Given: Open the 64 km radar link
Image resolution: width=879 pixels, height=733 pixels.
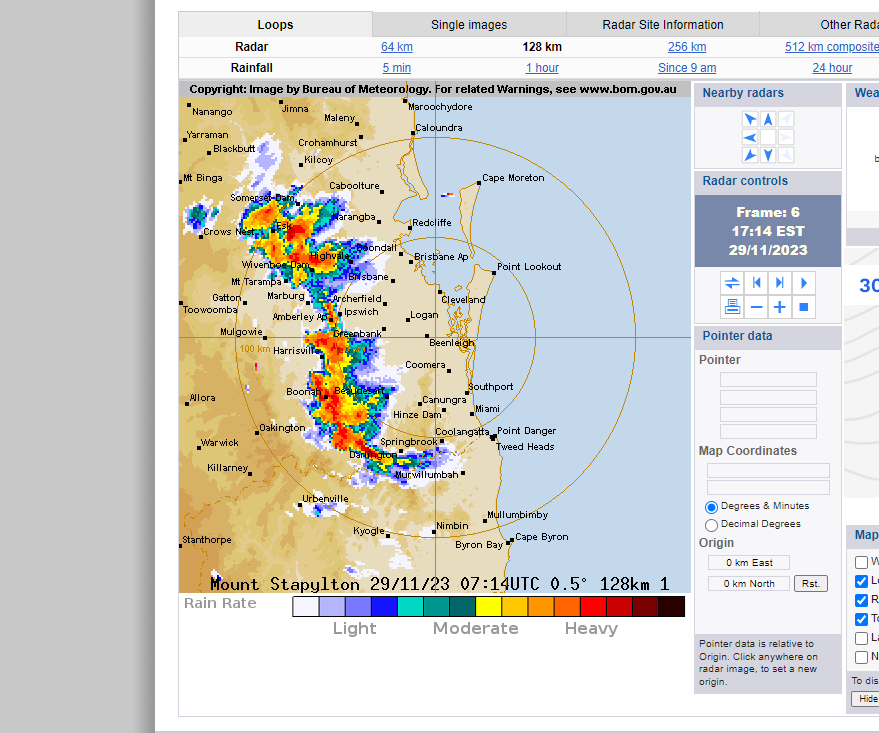Looking at the screenshot, I should click(397, 47).
